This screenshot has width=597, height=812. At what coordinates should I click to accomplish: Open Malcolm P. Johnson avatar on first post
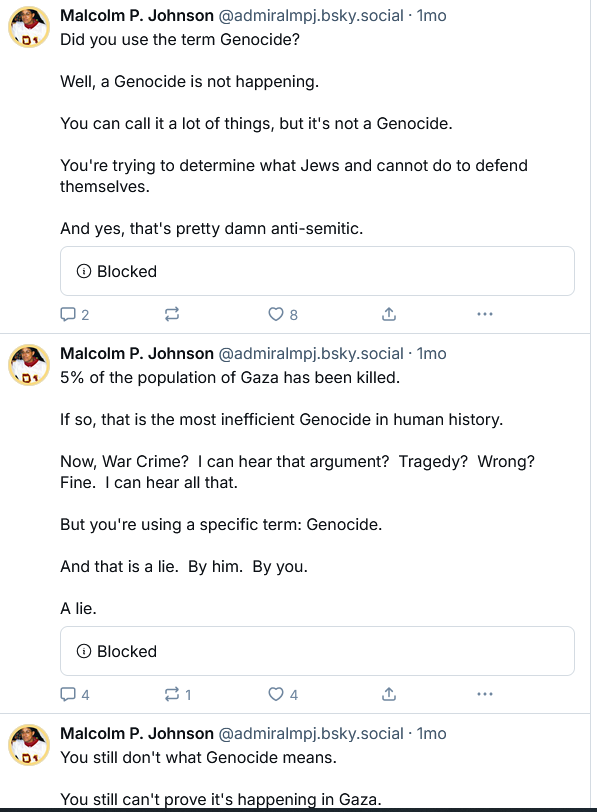coord(29,27)
